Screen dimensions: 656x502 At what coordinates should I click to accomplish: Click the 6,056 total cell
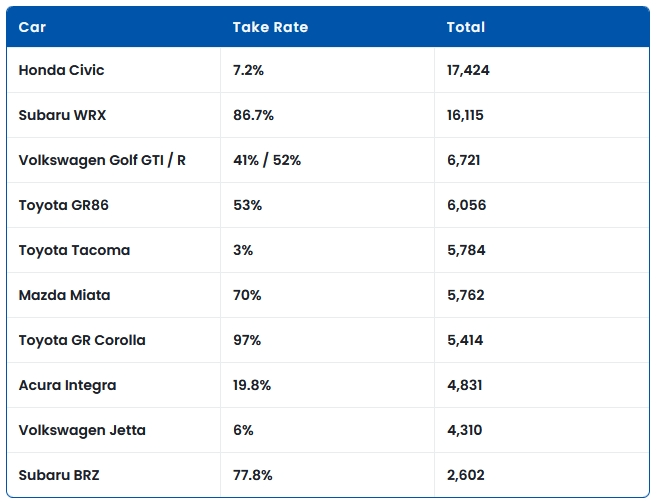tap(466, 205)
